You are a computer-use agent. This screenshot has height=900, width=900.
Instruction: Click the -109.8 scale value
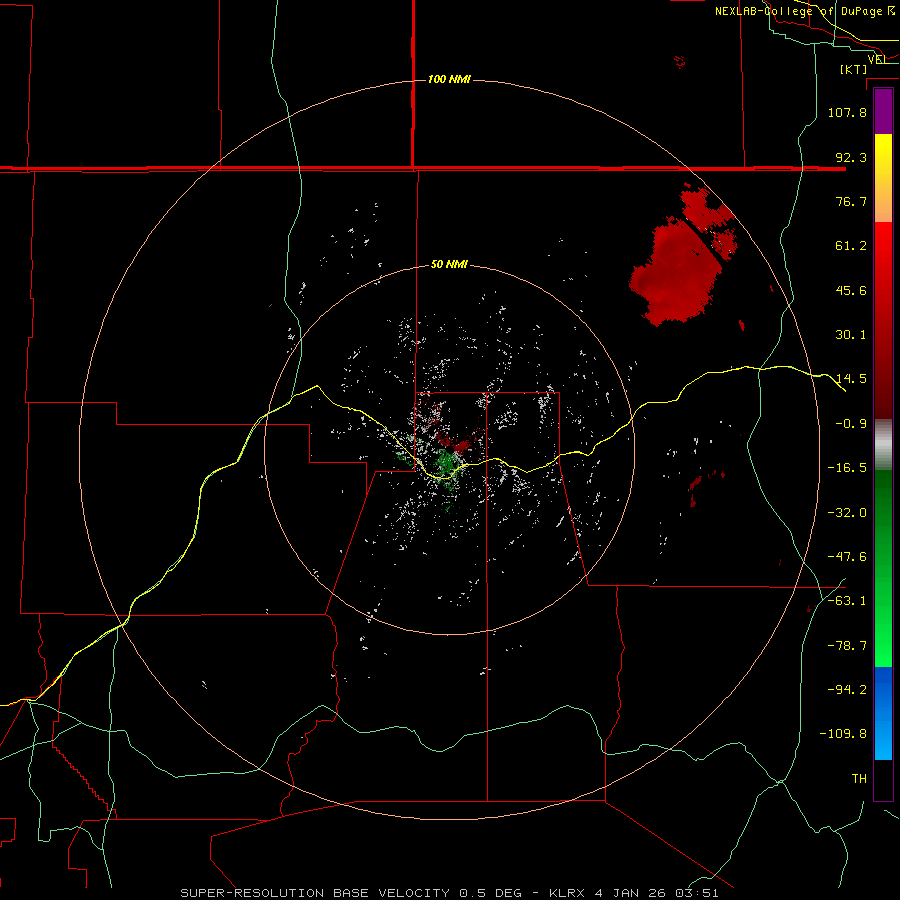(x=844, y=734)
